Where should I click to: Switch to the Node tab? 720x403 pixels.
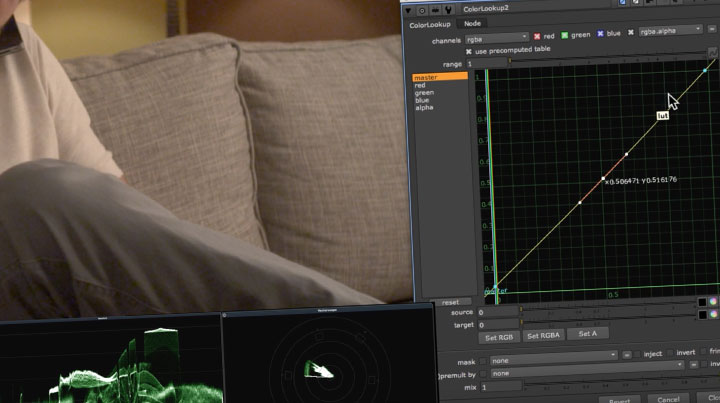[x=472, y=23]
